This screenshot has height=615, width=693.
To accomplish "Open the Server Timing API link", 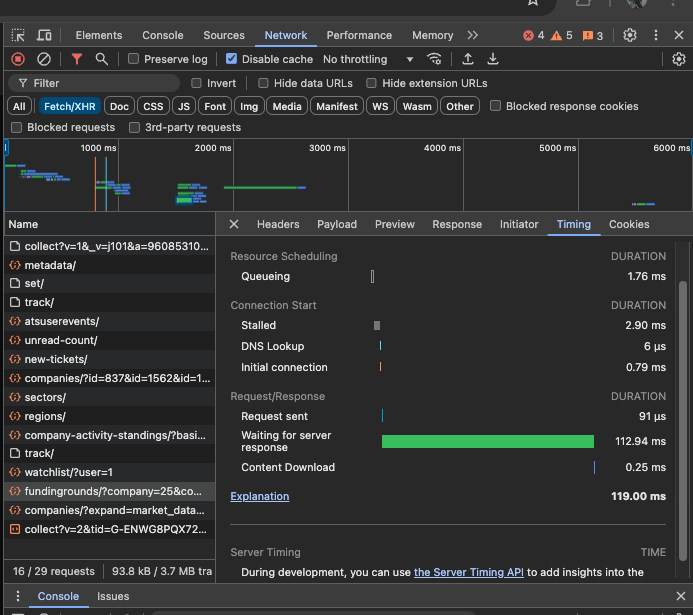I will coord(468,572).
